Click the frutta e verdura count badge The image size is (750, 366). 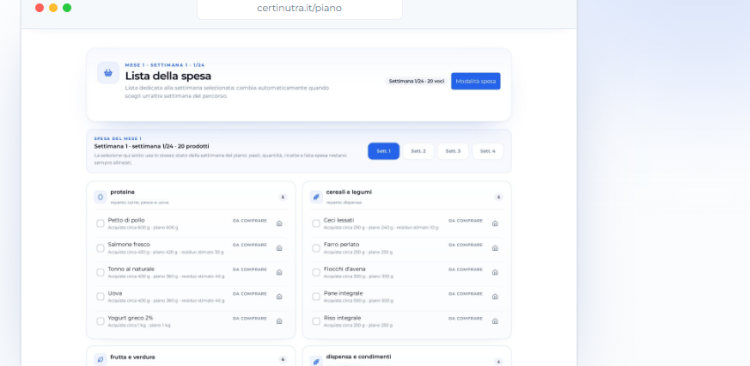pyautogui.click(x=283, y=359)
